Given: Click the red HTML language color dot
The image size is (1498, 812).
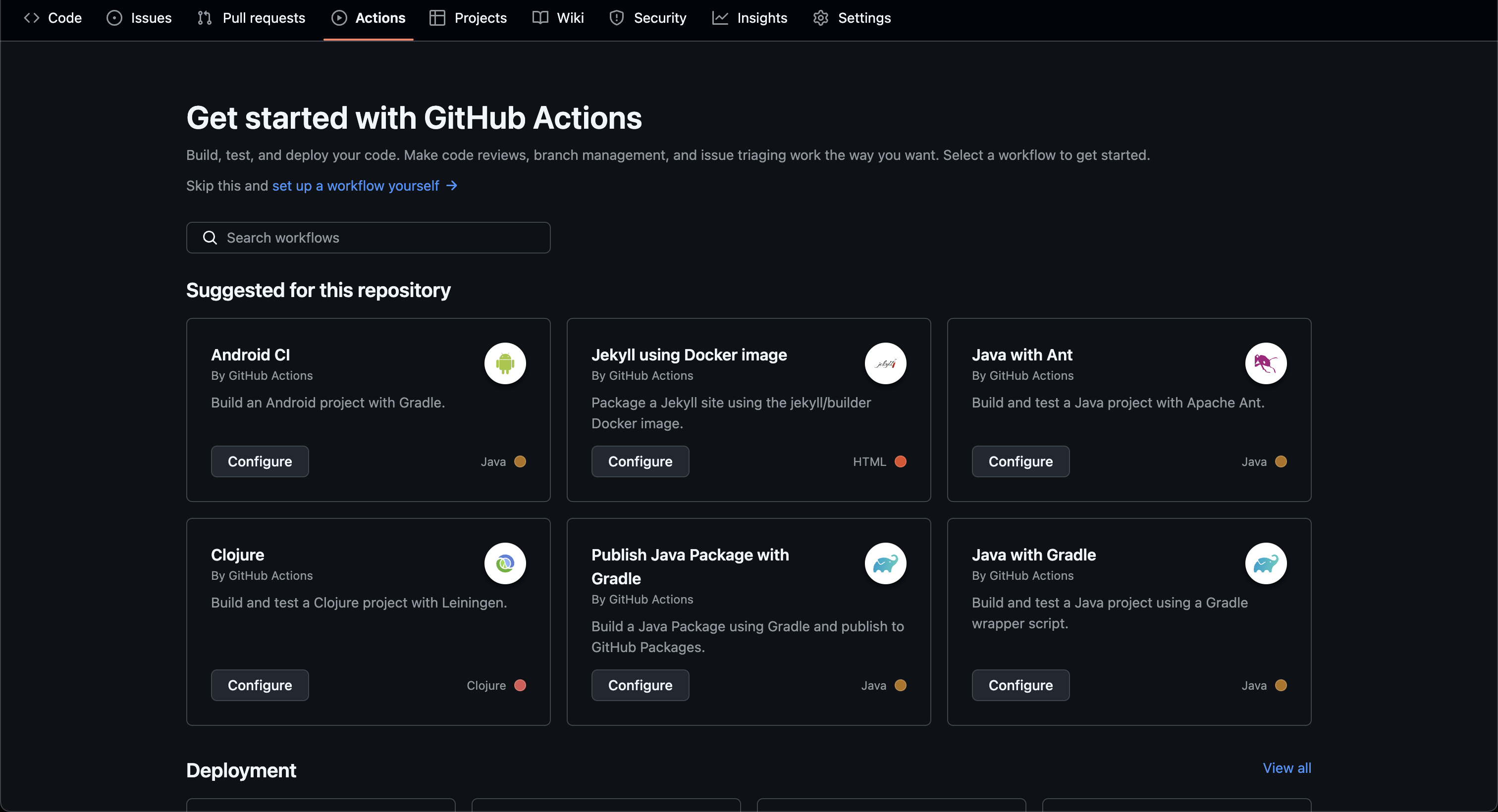Looking at the screenshot, I should 900,461.
